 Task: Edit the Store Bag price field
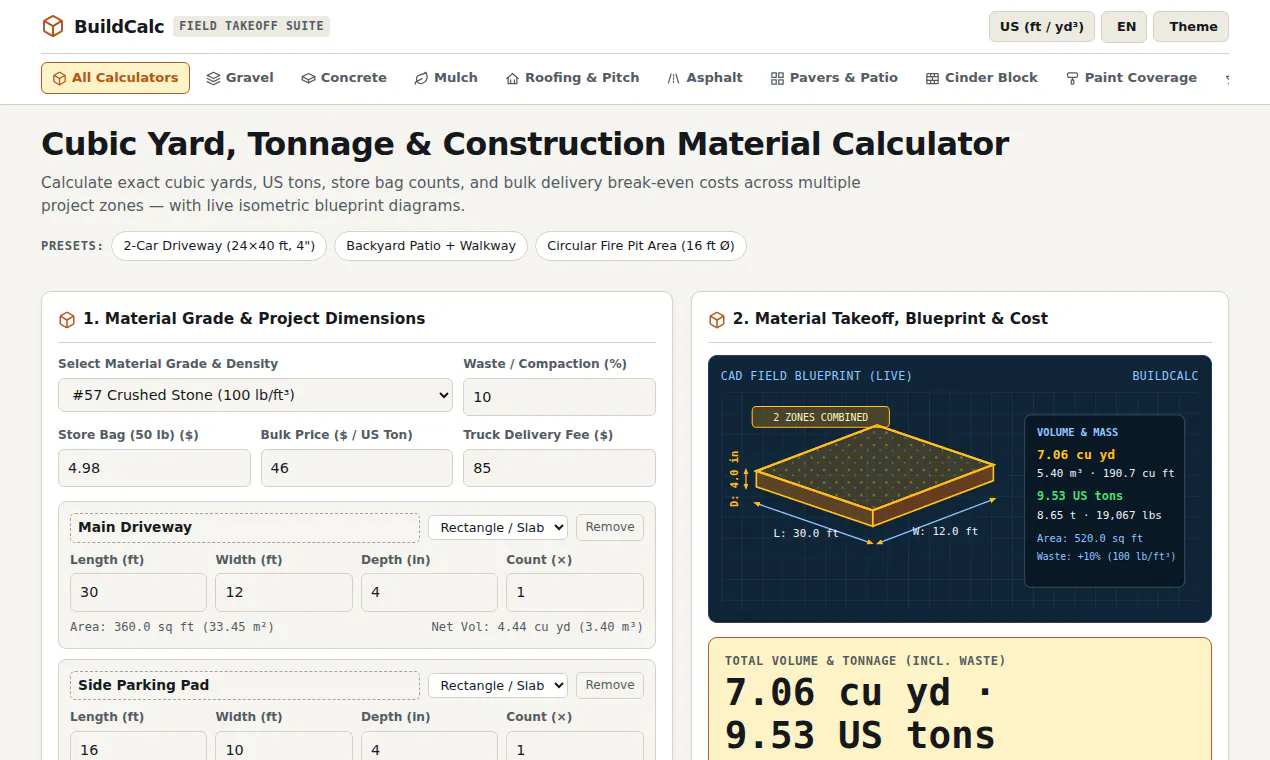click(x=154, y=468)
